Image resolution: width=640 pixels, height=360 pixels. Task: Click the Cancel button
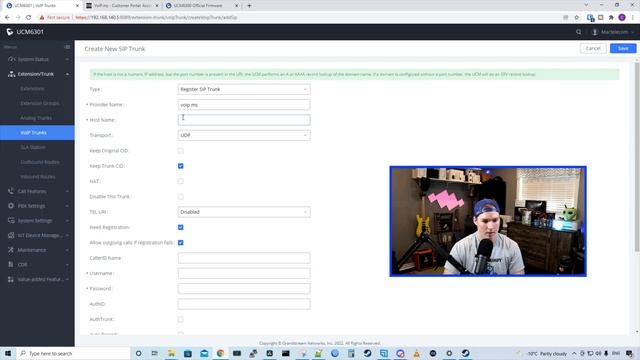[x=593, y=48]
